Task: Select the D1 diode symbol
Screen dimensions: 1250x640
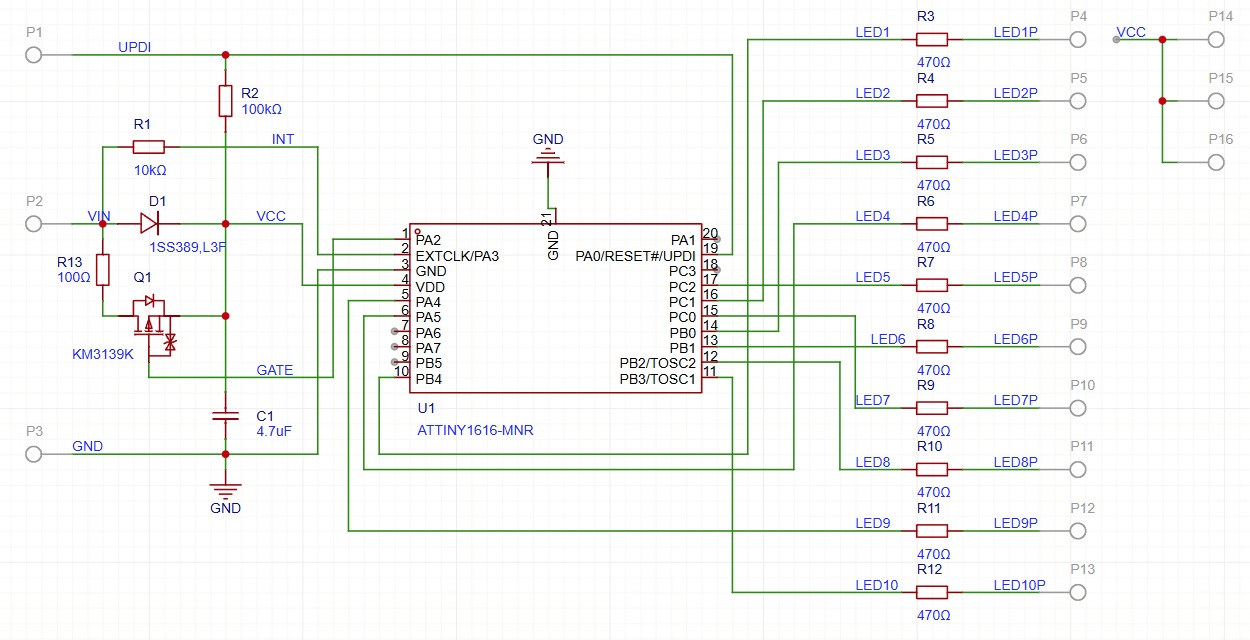Action: (x=150, y=222)
